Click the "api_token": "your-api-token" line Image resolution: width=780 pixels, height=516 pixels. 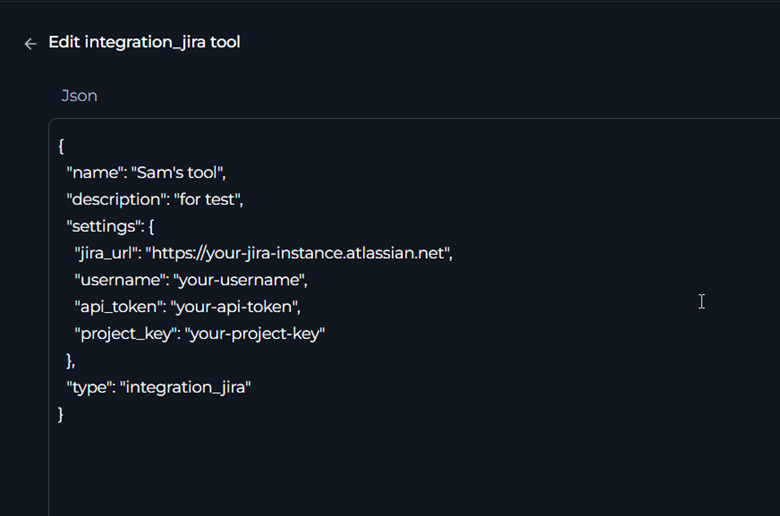pyautogui.click(x=188, y=307)
